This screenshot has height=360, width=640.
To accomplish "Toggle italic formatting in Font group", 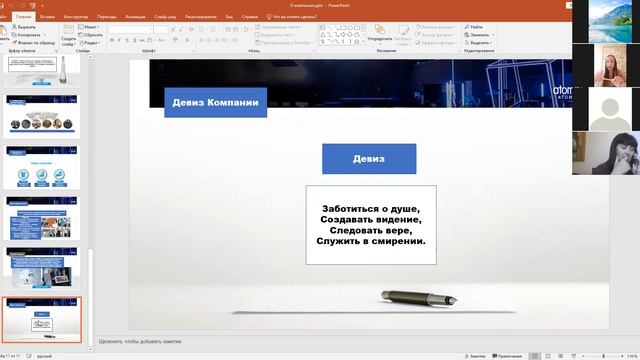I will [x=119, y=40].
